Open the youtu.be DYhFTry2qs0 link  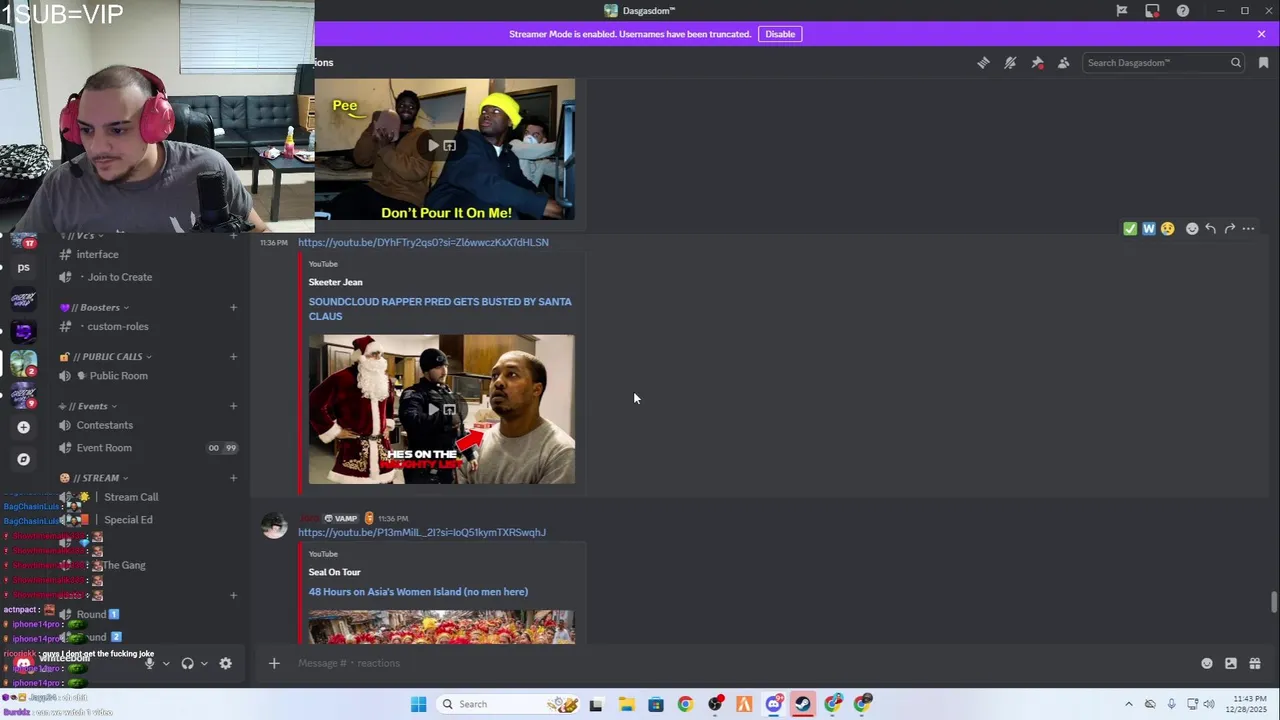tap(423, 242)
